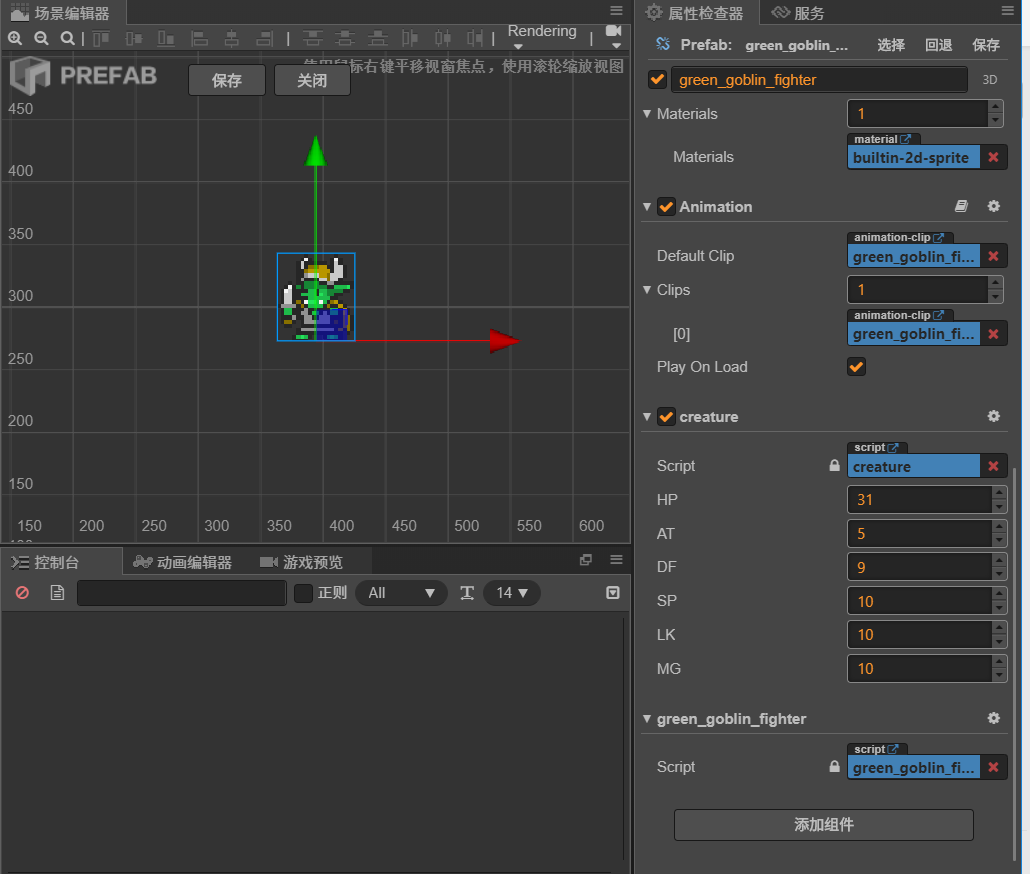Increase the HP value stepper
This screenshot has height=874, width=1030.
tap(999, 492)
